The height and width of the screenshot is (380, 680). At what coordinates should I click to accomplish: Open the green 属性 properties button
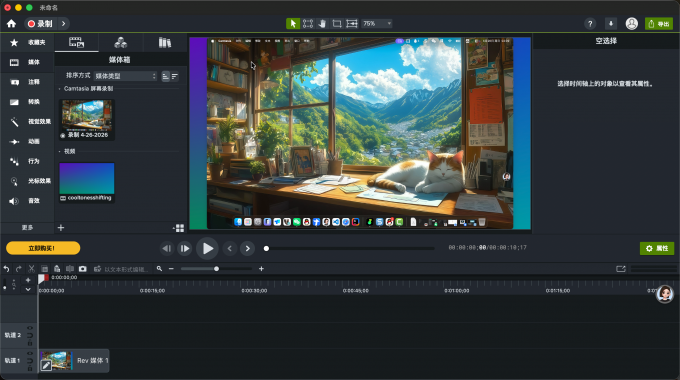tap(657, 248)
